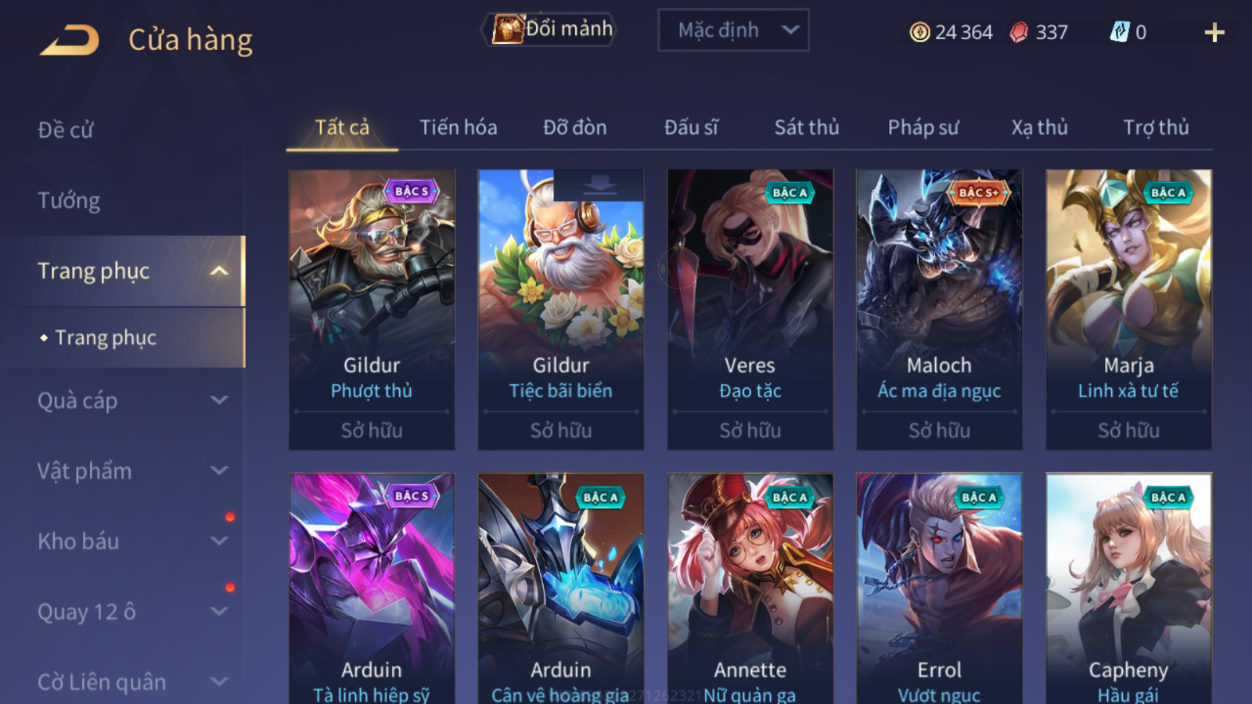Collapse the Trang phục sidebar section
1252x704 pixels.
(219, 271)
